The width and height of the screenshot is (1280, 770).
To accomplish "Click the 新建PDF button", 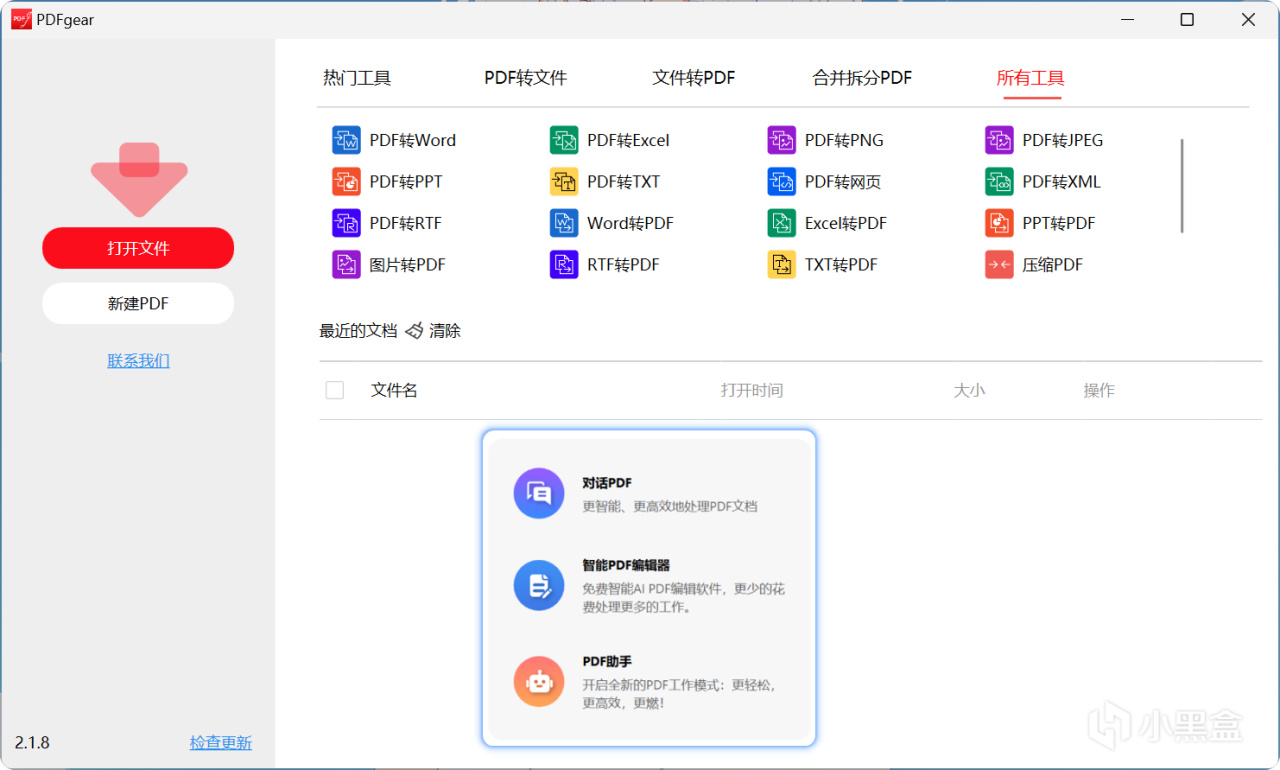I will (138, 303).
